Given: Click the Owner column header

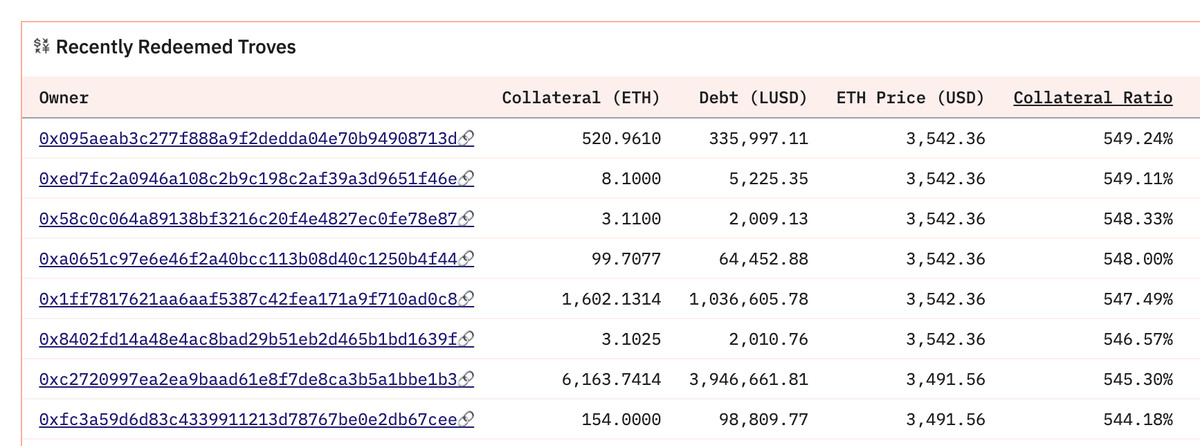Looking at the screenshot, I should 64,97.
